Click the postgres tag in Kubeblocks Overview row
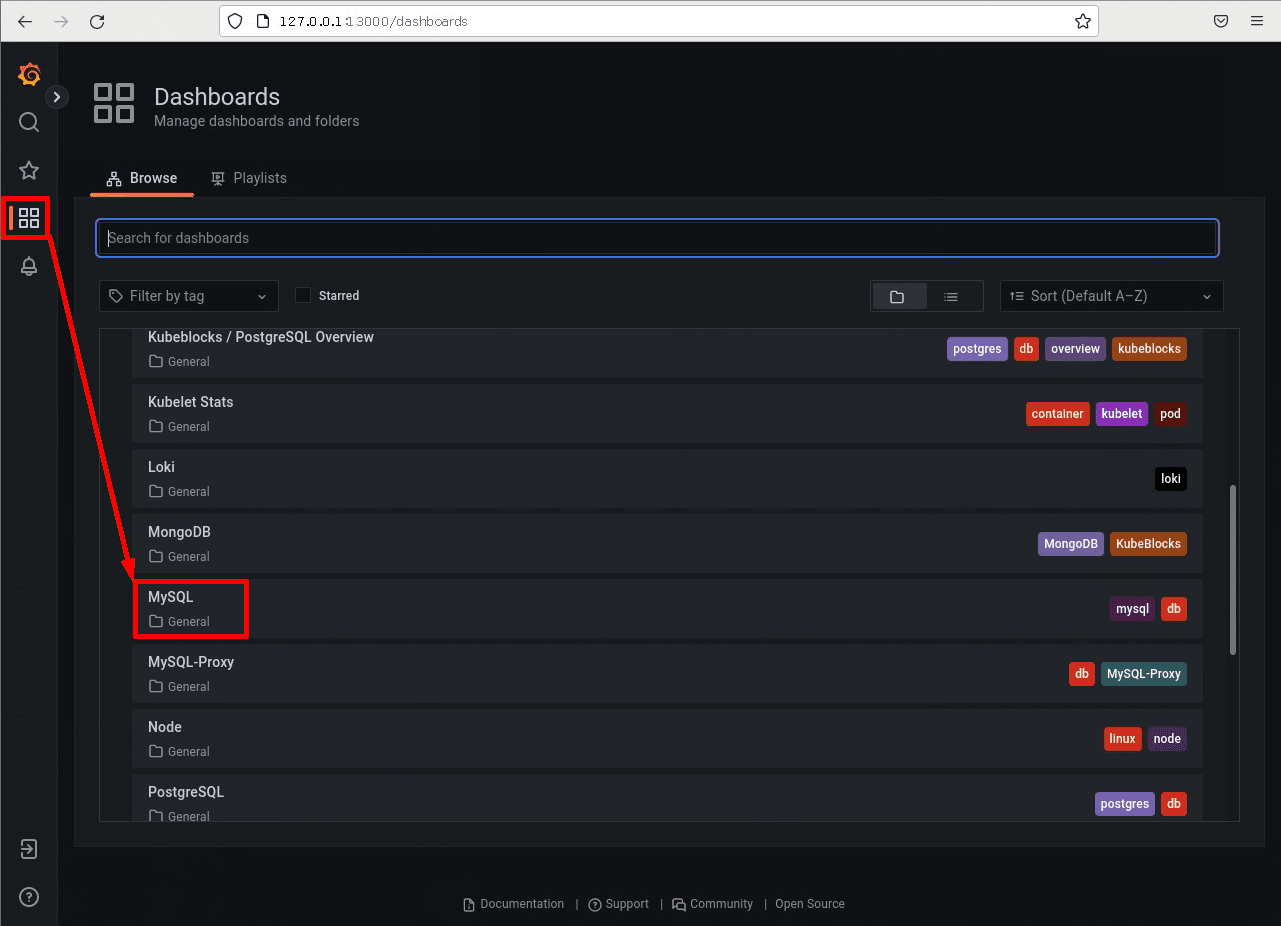This screenshot has height=926, width=1281. [x=977, y=349]
